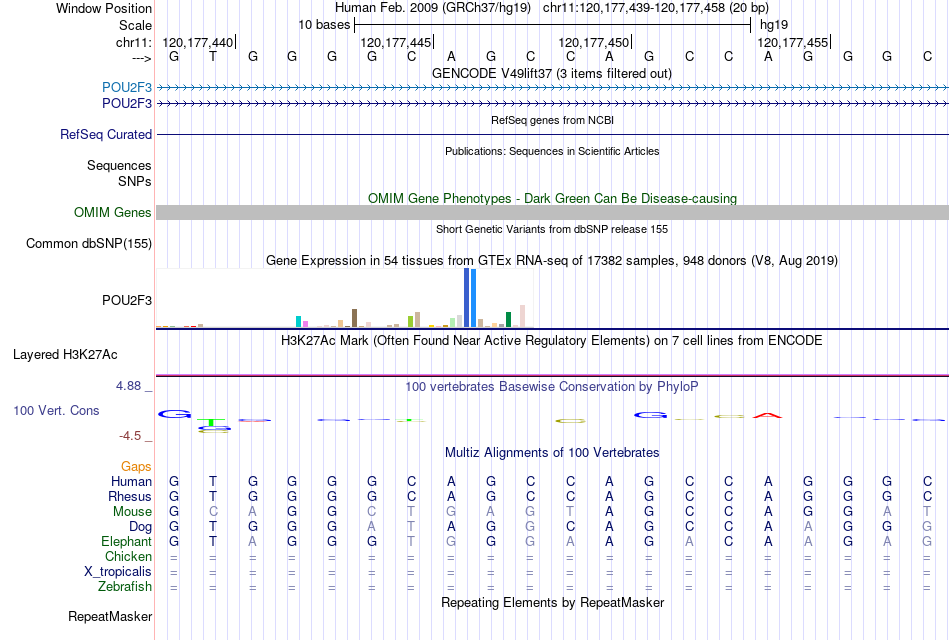
Task: Click the gray OMIM Genes item bar
Action: (x=552, y=212)
